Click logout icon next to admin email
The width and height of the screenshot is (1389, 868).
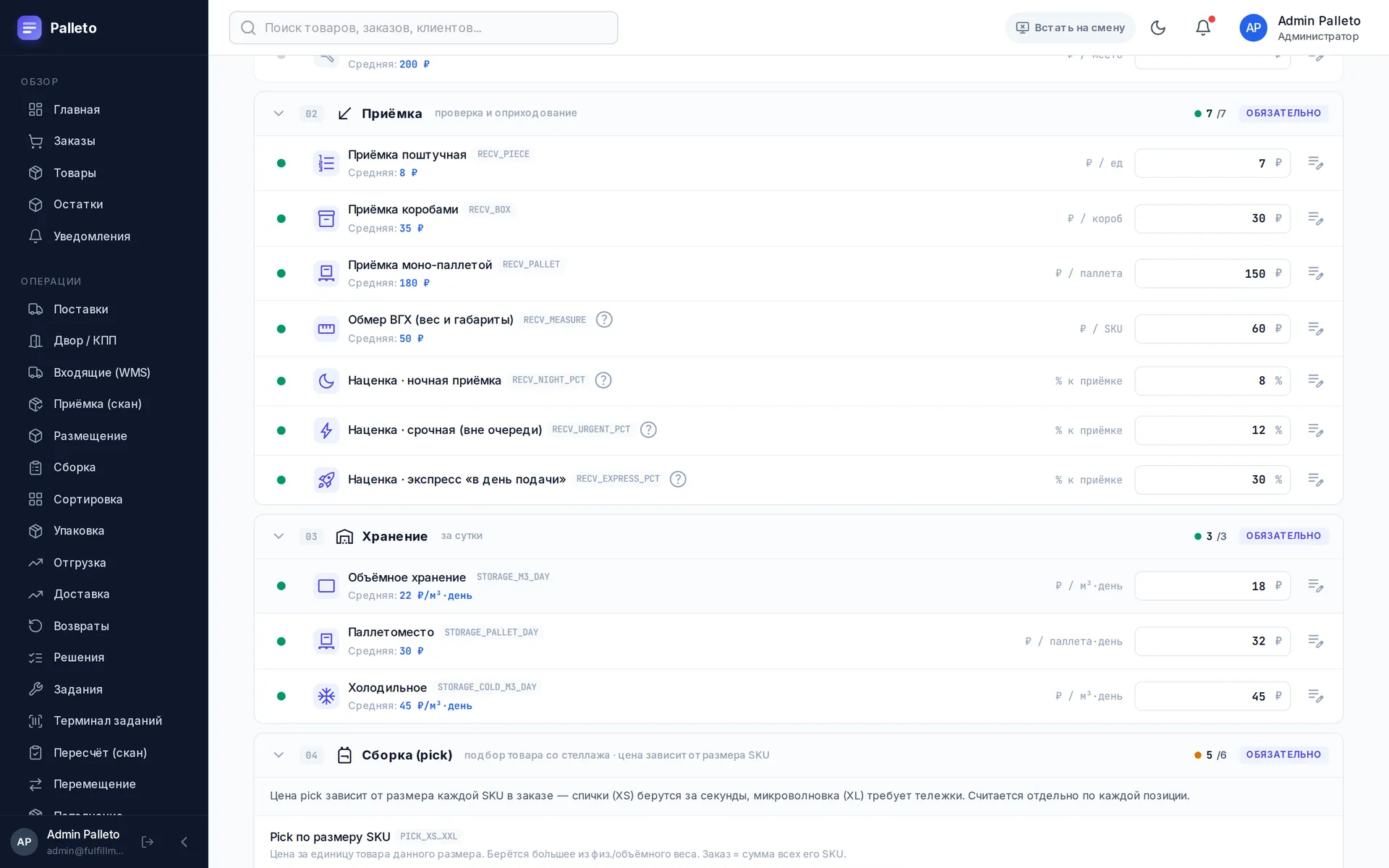click(x=148, y=842)
